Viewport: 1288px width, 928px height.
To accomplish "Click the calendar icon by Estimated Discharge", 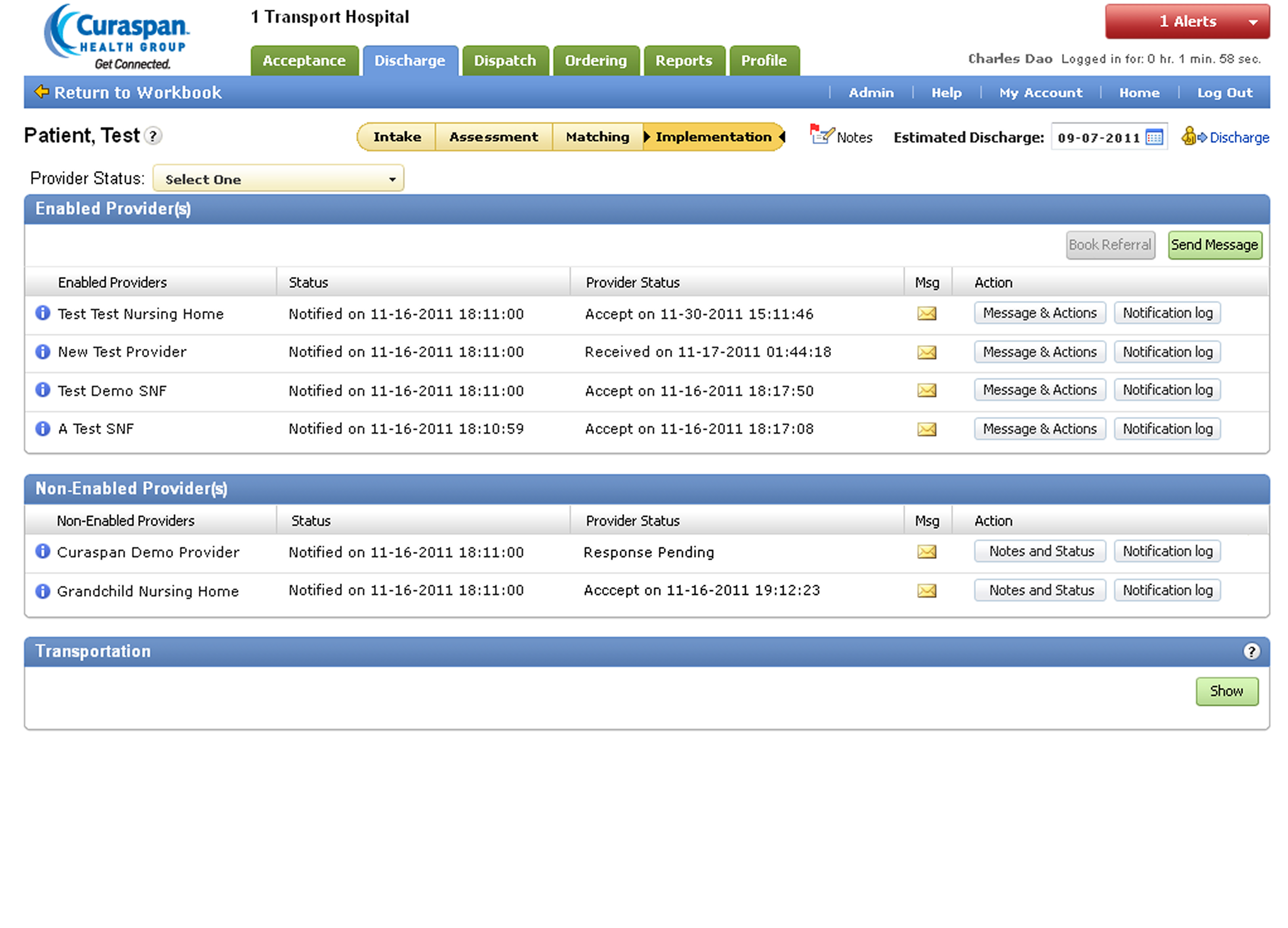I will pos(1154,137).
